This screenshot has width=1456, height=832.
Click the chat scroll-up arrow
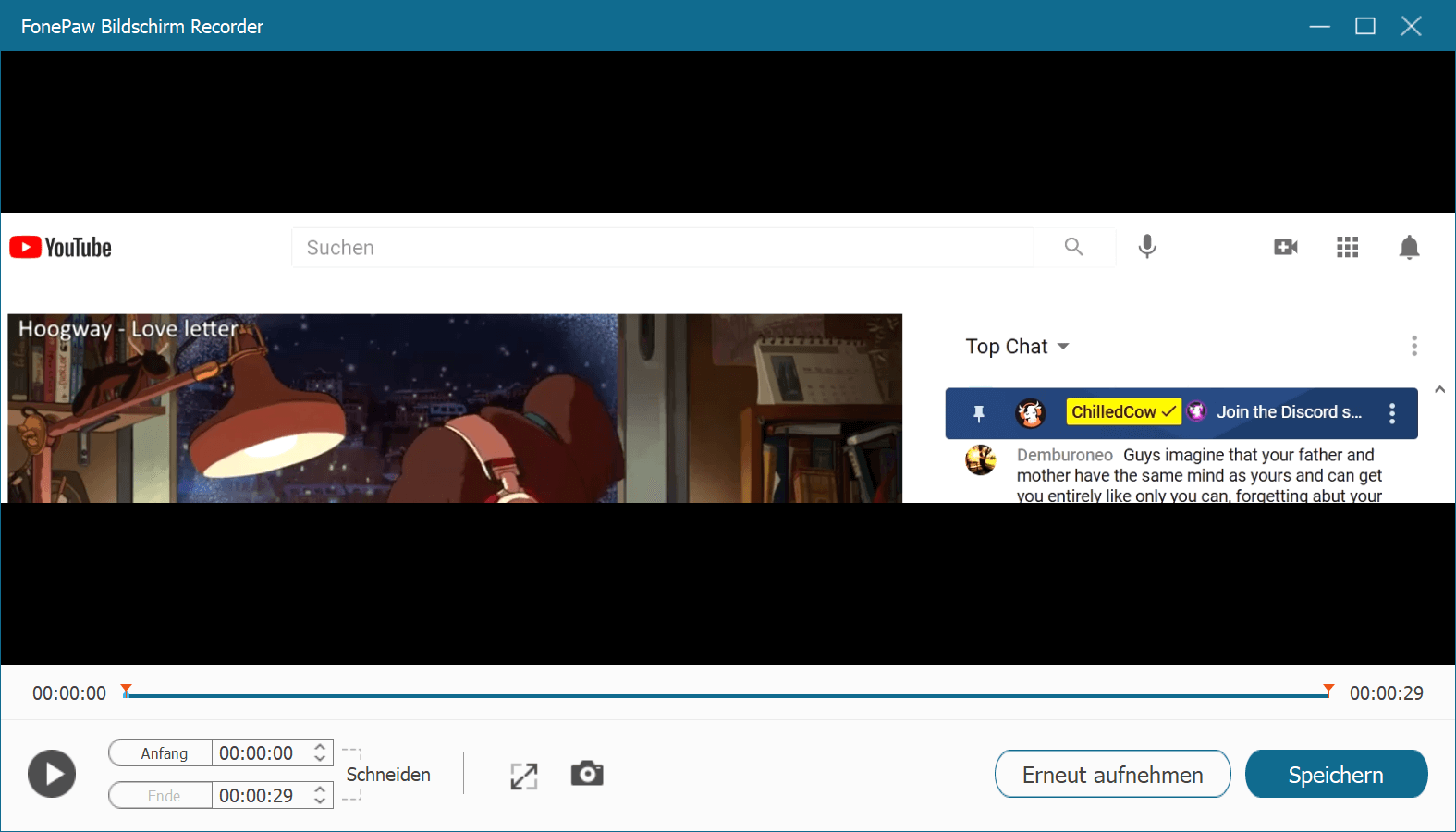coord(1439,390)
